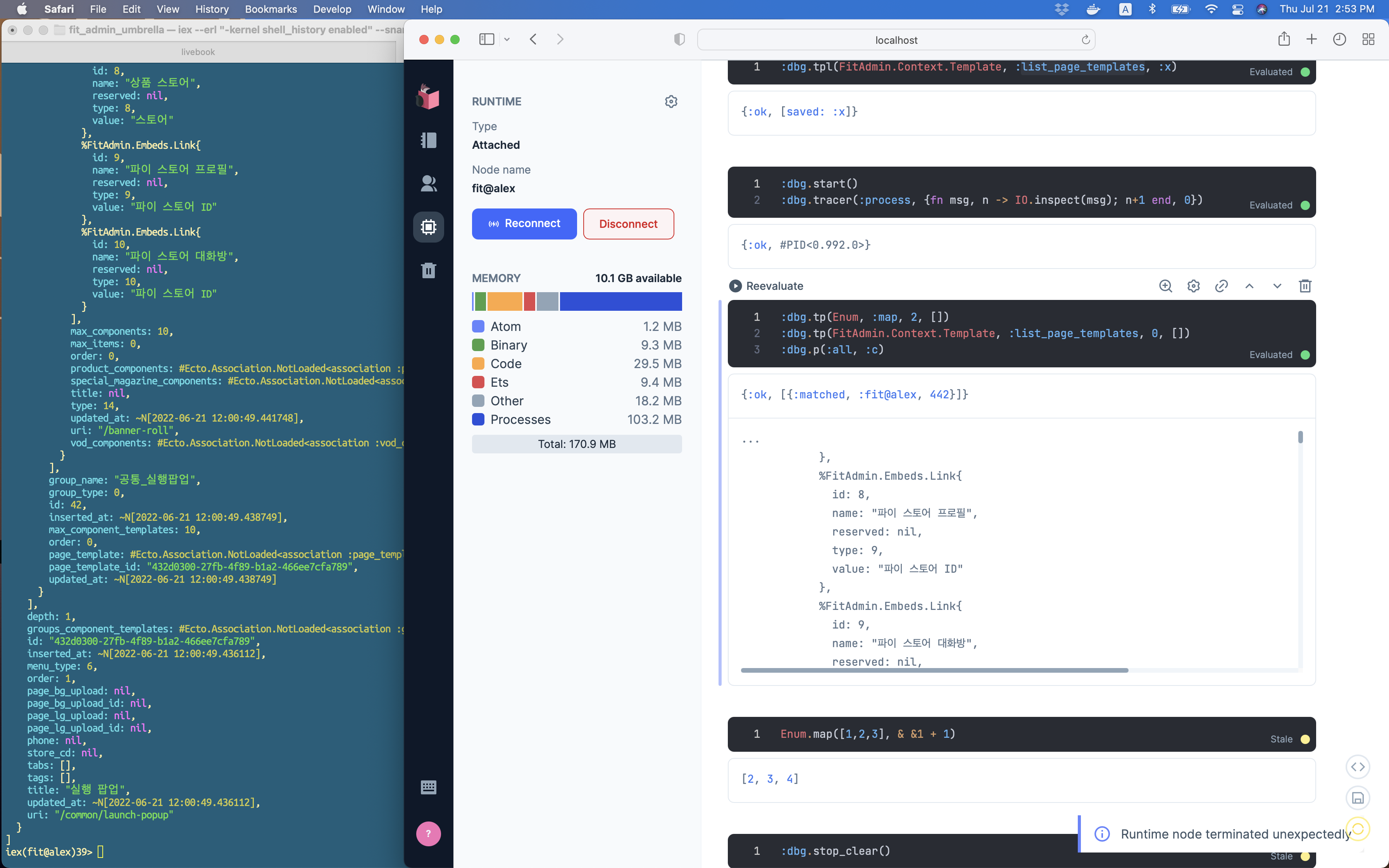
Task: Open the connected users sidebar icon
Action: [428, 184]
